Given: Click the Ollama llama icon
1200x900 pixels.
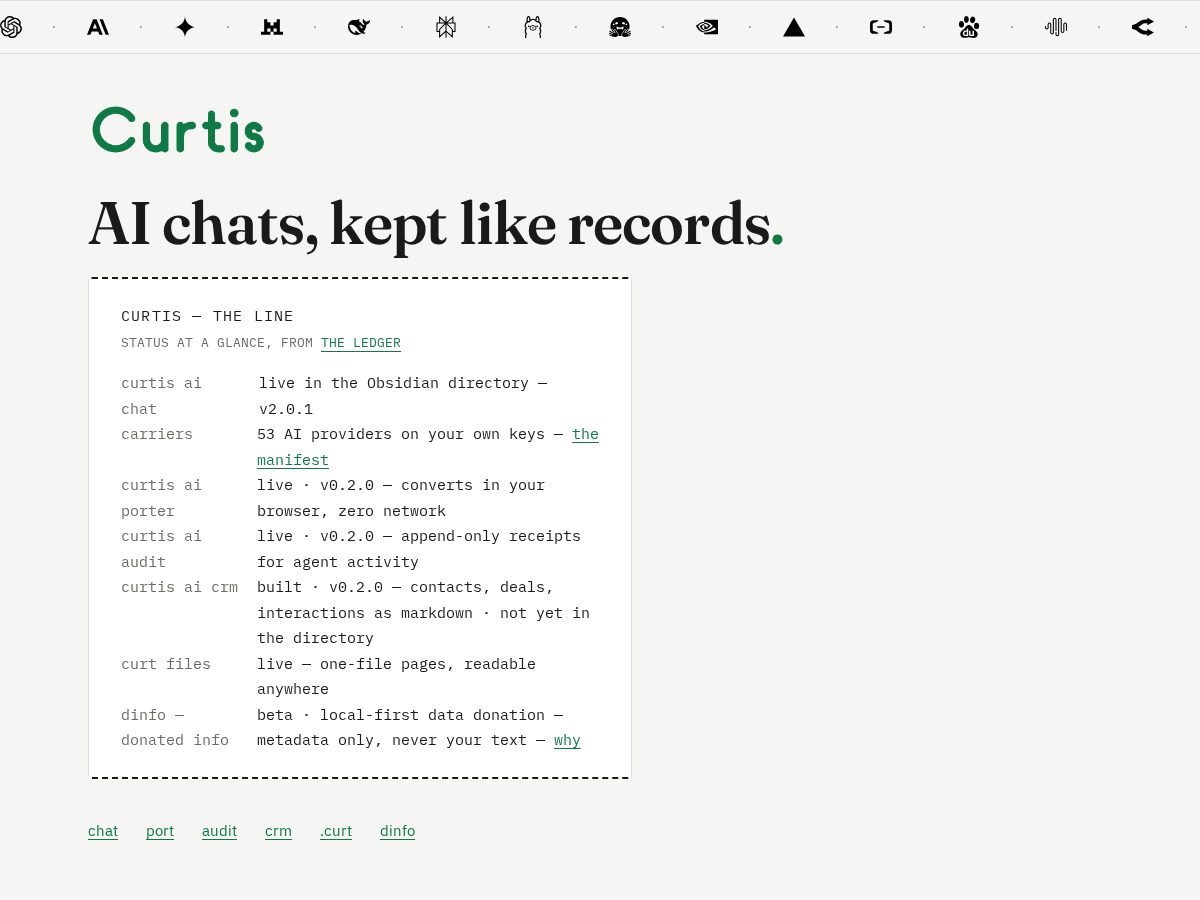Looking at the screenshot, I should tap(533, 27).
